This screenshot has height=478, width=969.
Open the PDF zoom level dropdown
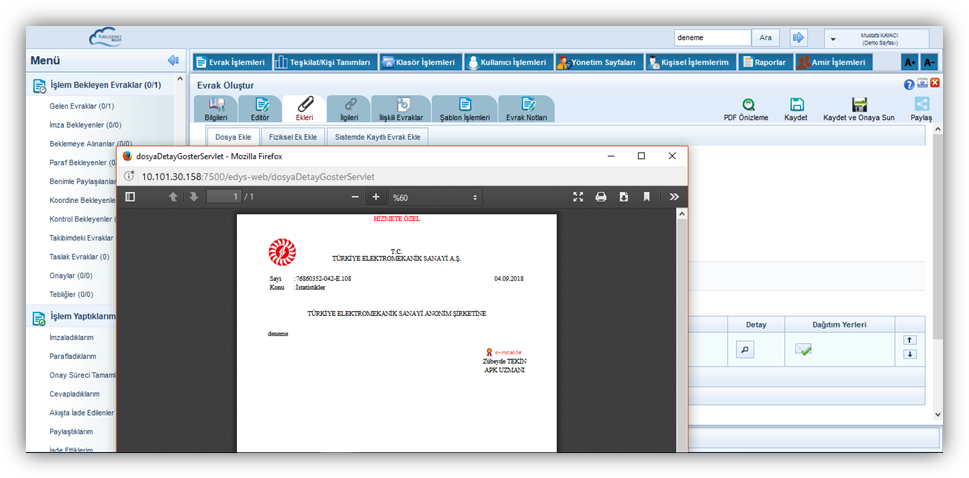click(x=435, y=198)
